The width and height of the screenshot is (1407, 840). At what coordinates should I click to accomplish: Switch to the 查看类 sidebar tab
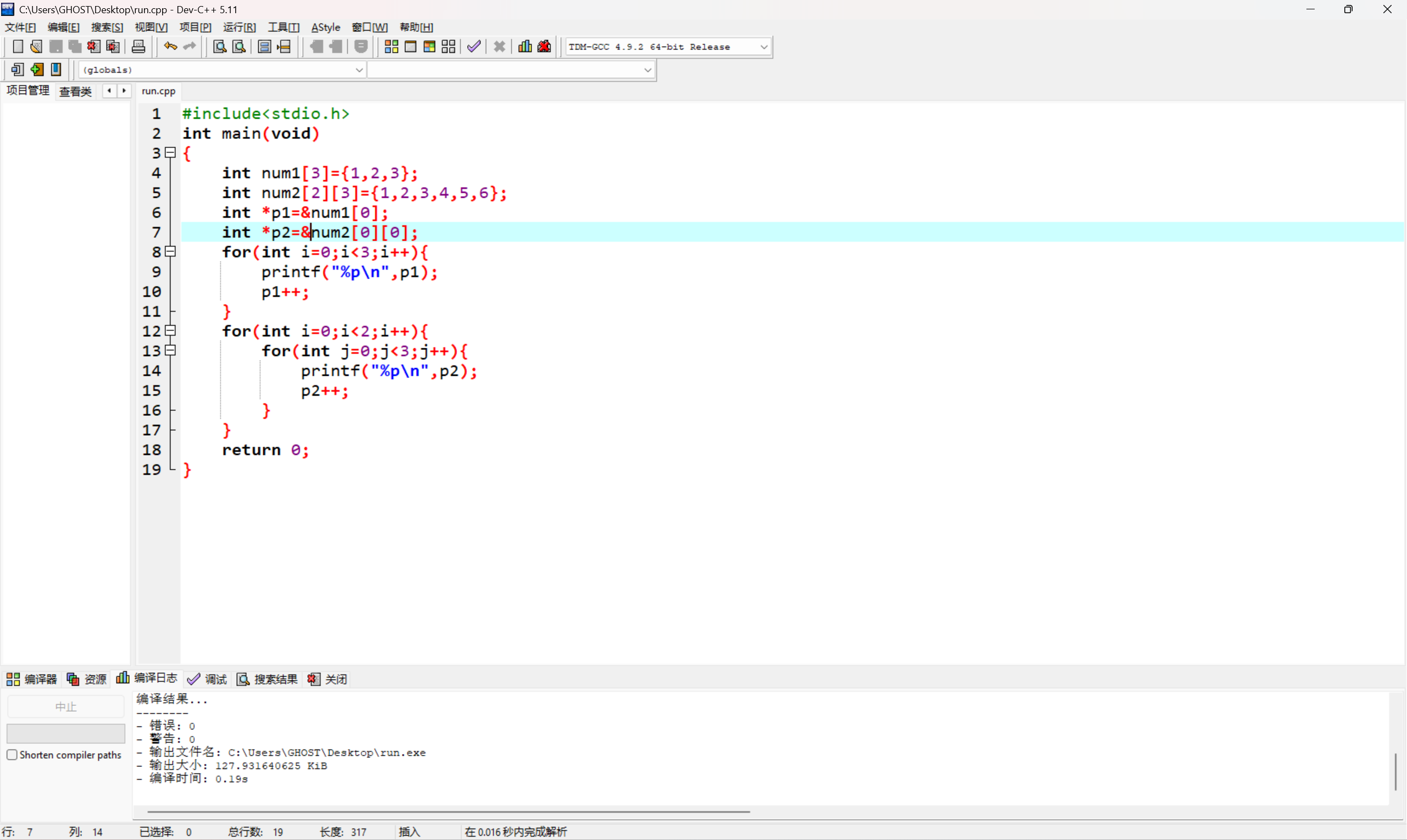pos(75,91)
